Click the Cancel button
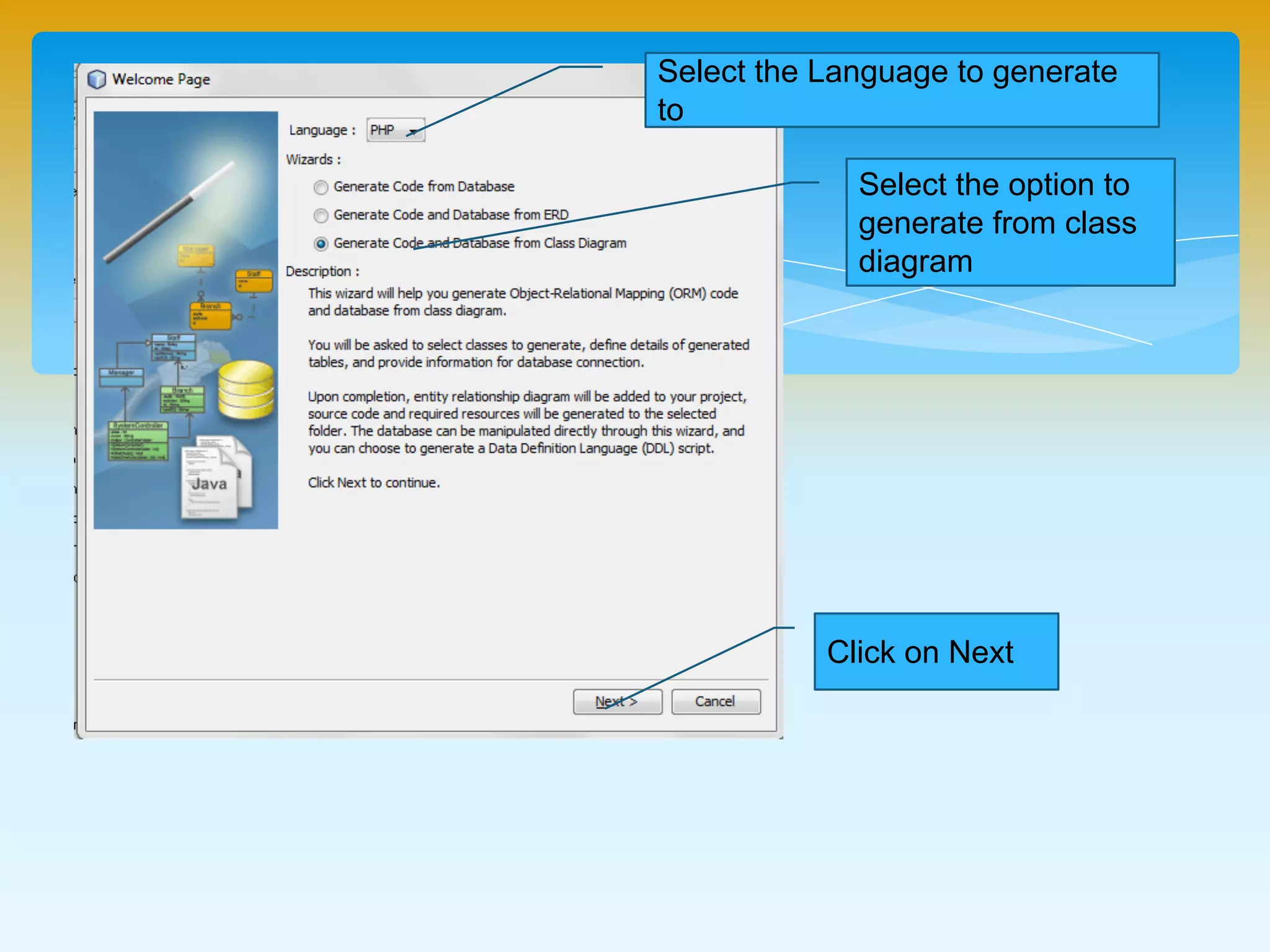Viewport: 1270px width, 952px height. click(716, 702)
